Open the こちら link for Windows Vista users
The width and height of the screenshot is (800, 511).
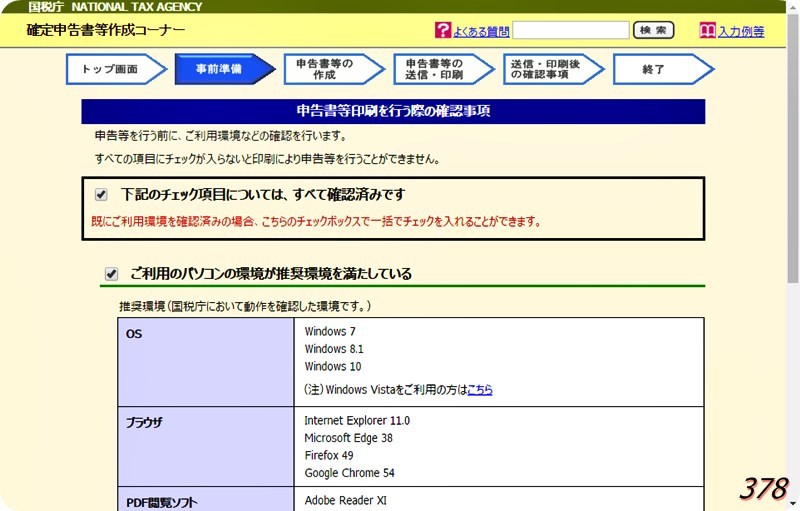click(x=480, y=390)
